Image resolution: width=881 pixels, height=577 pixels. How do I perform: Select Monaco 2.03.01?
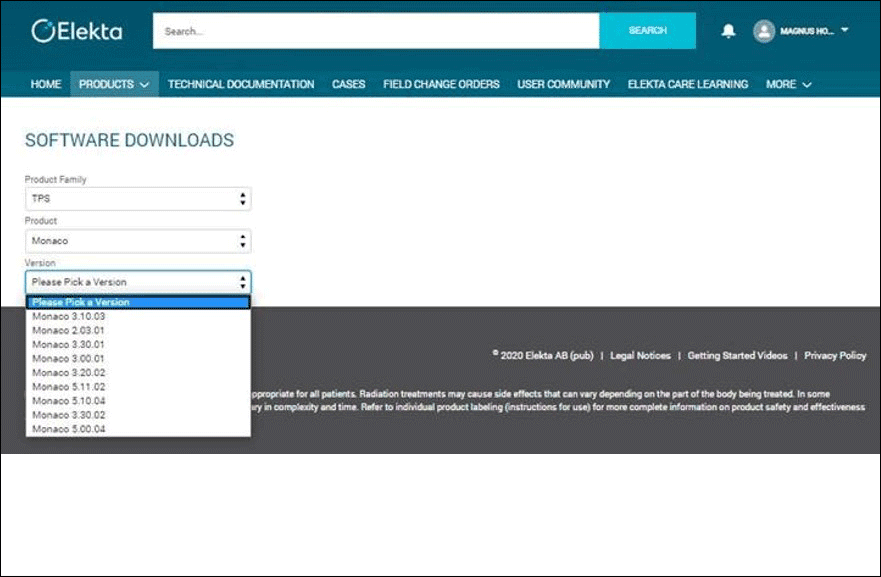pyautogui.click(x=138, y=330)
